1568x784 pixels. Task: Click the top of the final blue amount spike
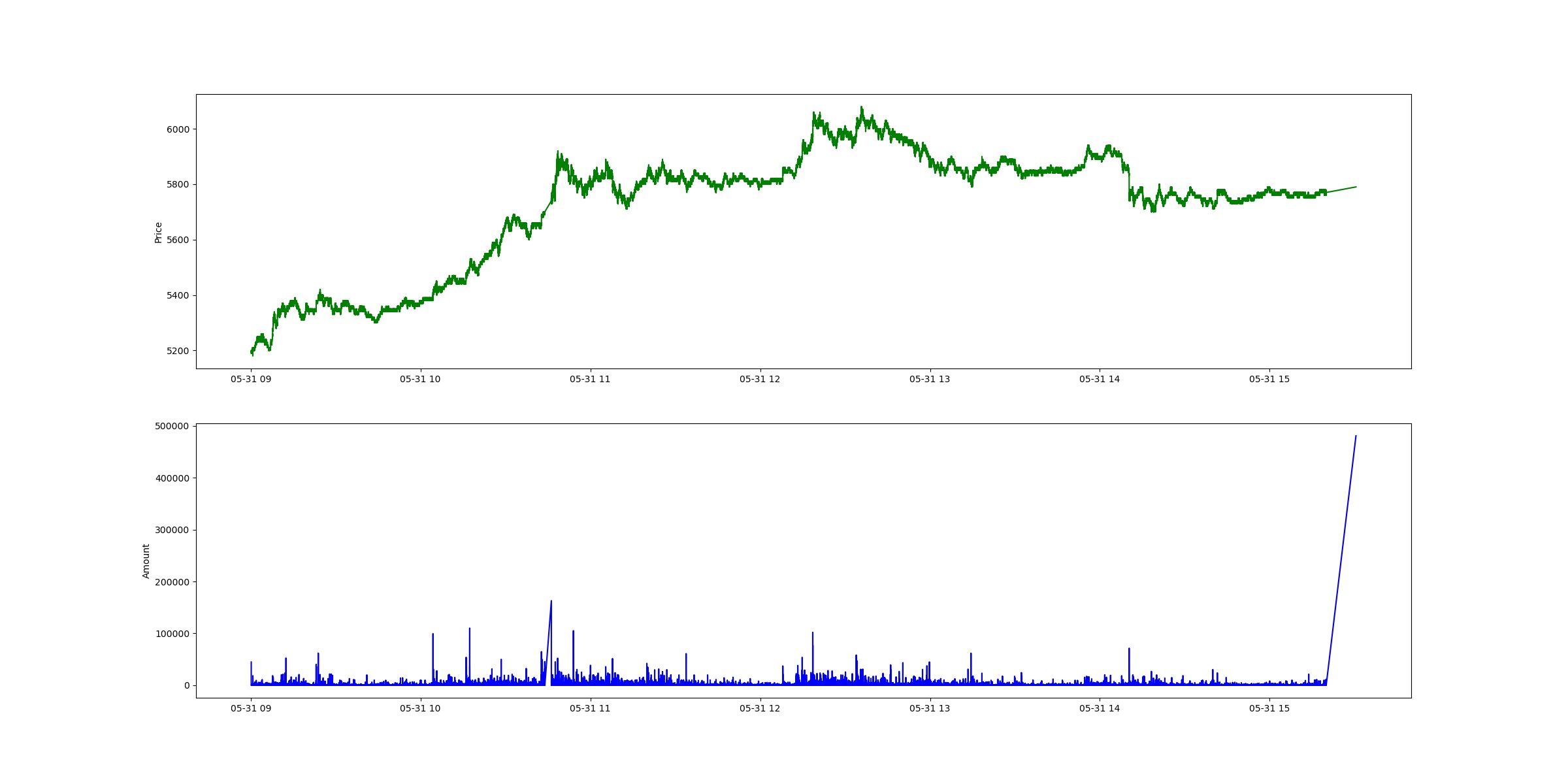point(1356,436)
